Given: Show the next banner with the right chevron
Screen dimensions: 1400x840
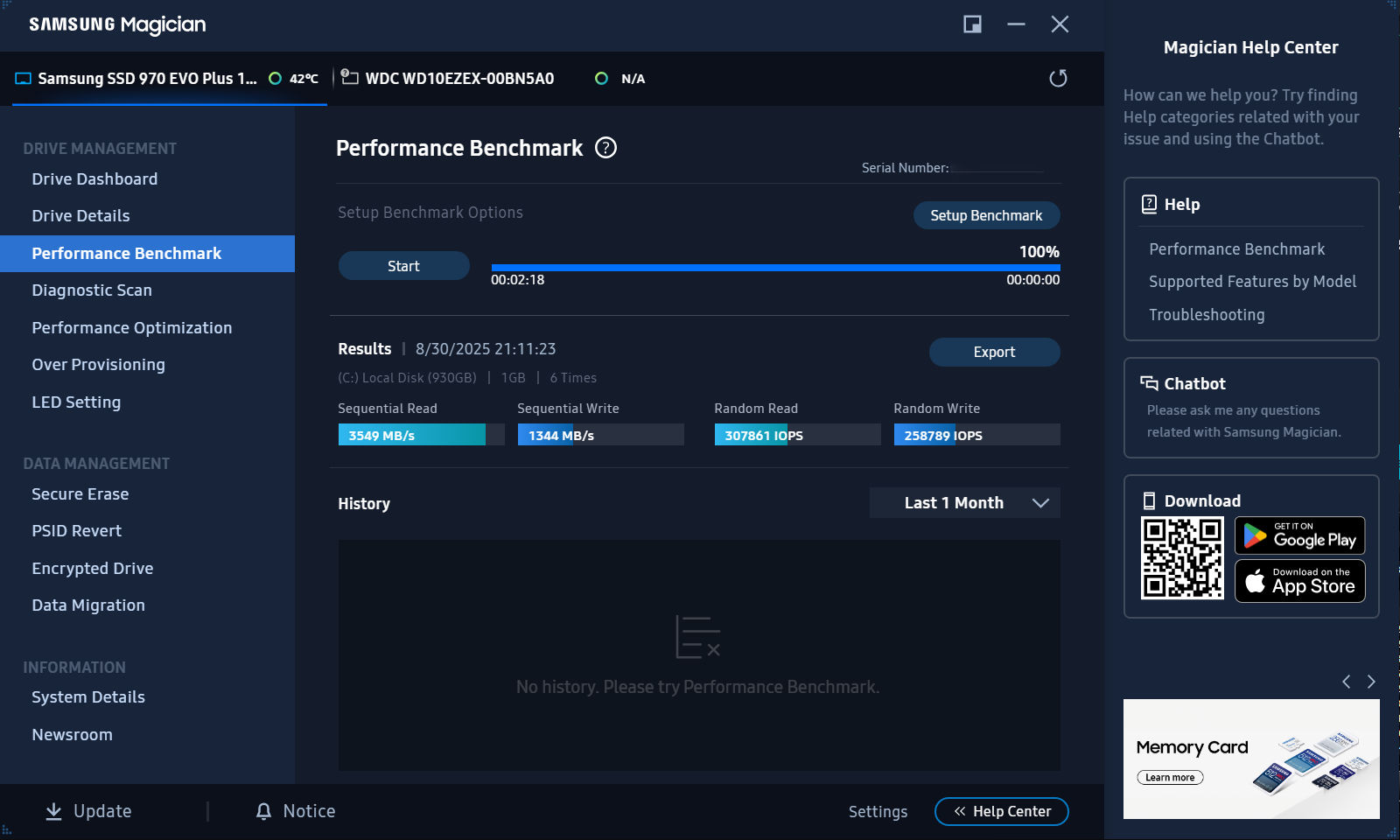Looking at the screenshot, I should [x=1371, y=682].
